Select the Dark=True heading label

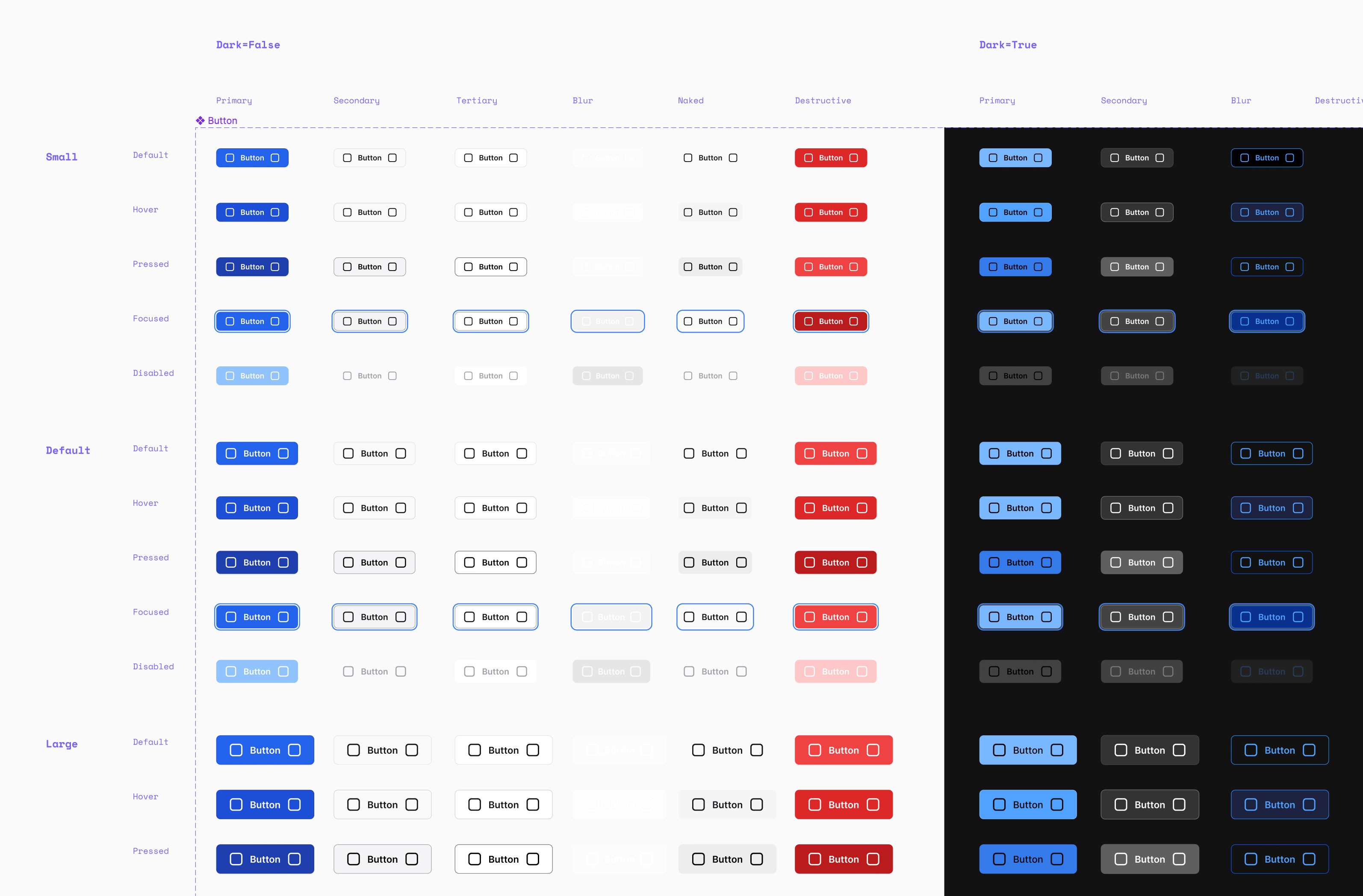pyautogui.click(x=1007, y=44)
